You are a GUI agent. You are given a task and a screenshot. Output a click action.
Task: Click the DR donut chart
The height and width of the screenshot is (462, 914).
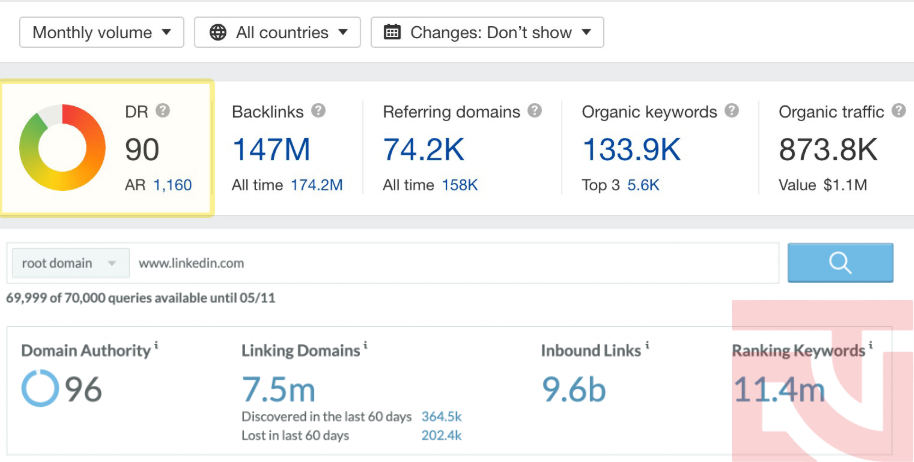click(62, 147)
